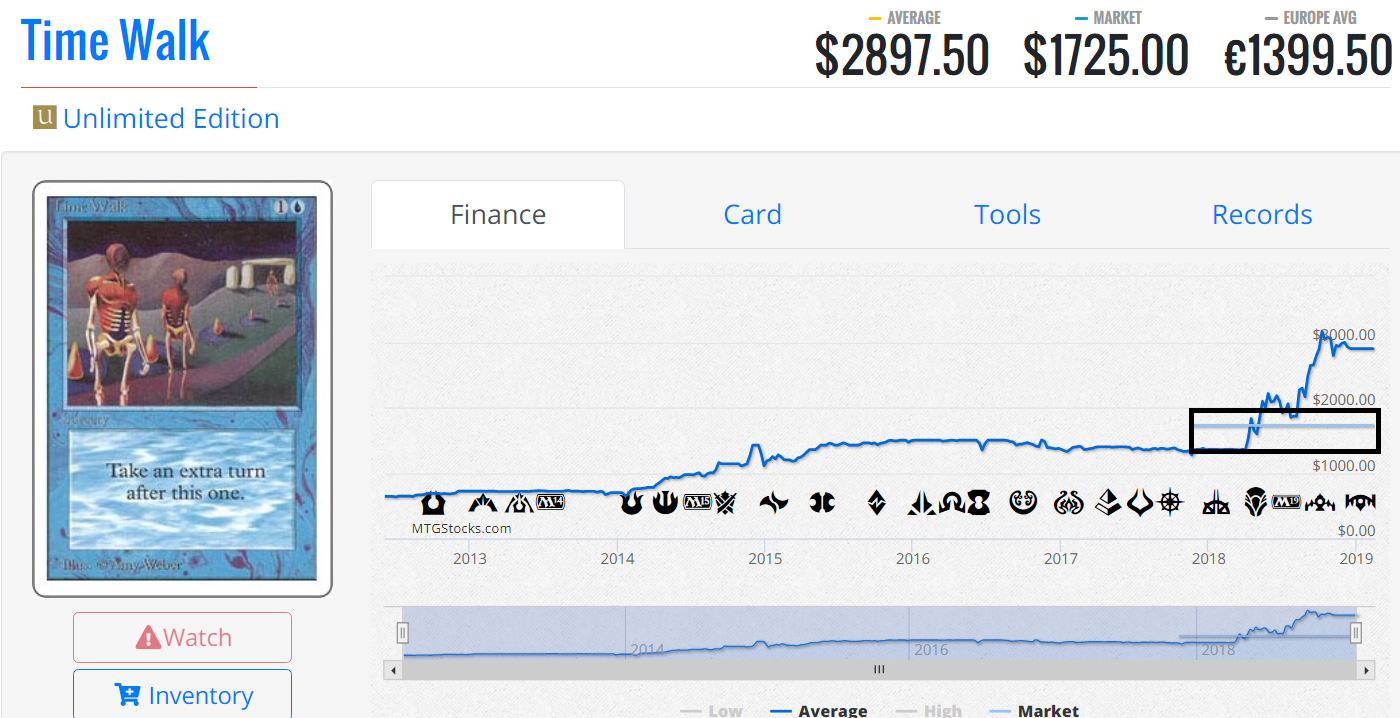Click the right range handle of chart navigator
The image size is (1400, 718).
pyautogui.click(x=1356, y=632)
